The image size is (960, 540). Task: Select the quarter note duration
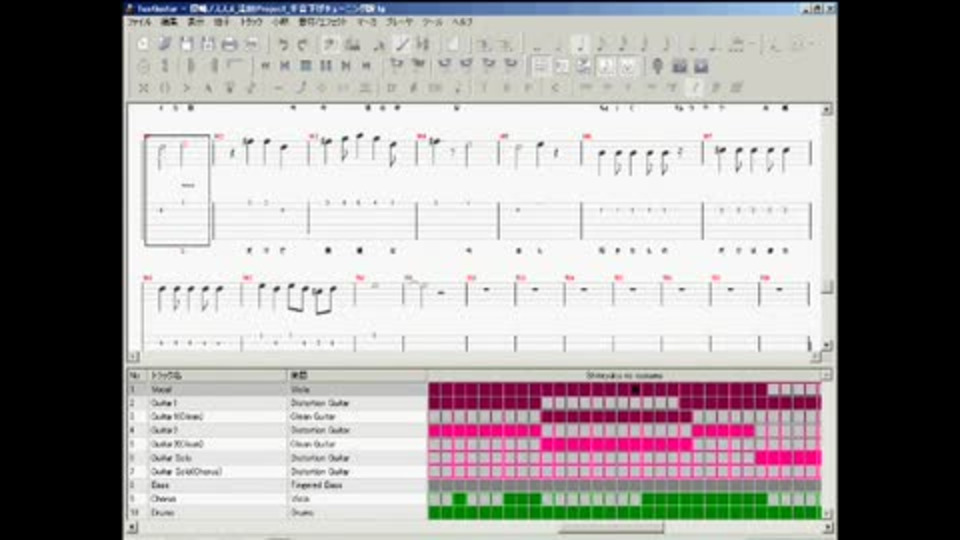tap(580, 44)
